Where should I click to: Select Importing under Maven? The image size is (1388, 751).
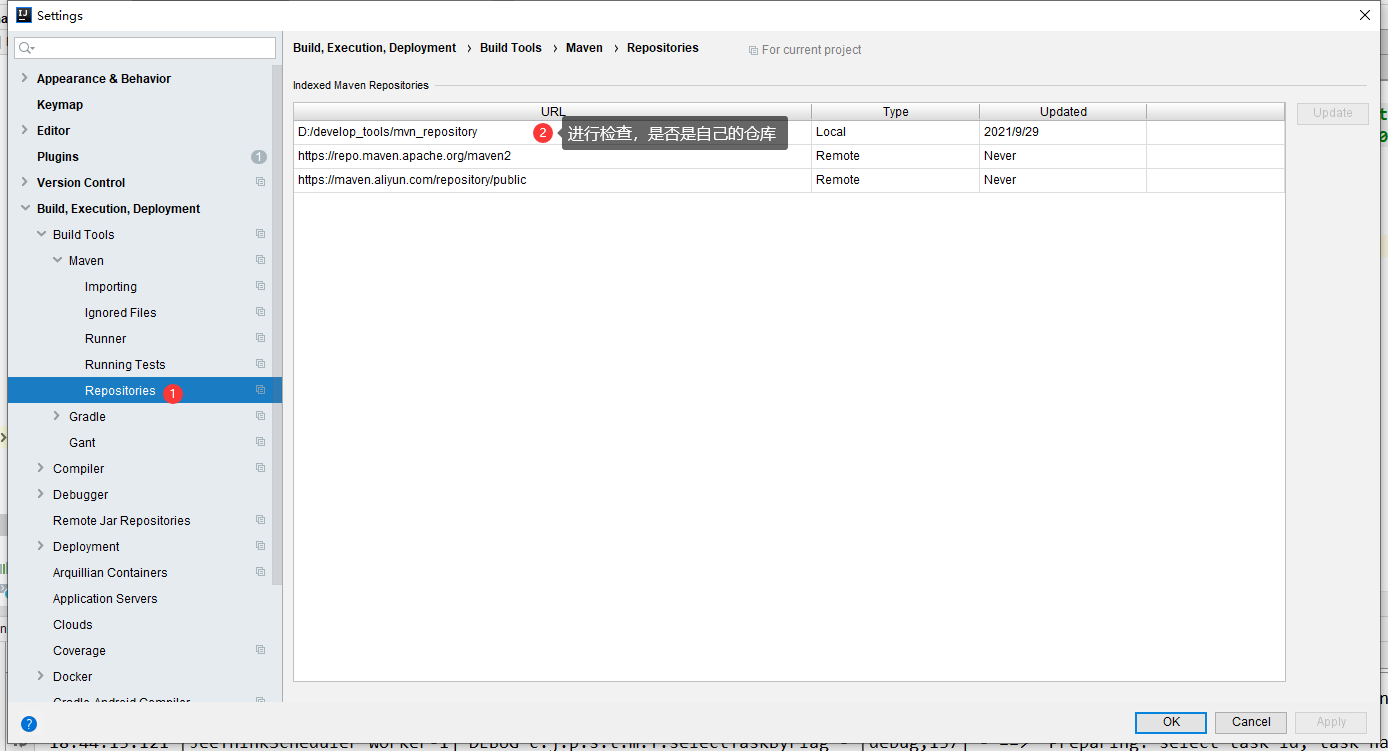coord(111,287)
